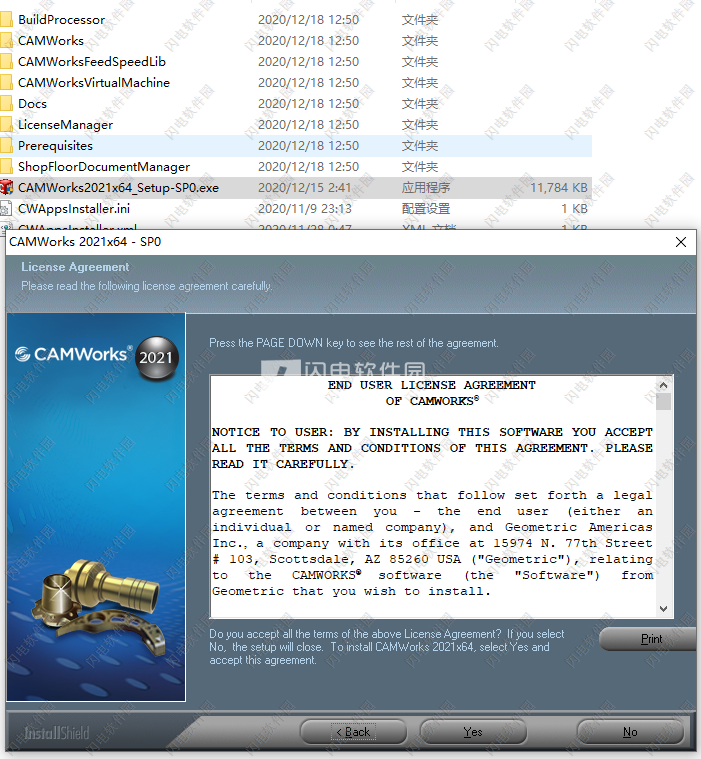The height and width of the screenshot is (759, 701).
Task: Click the BuildProcessor folder icon
Action: tap(6, 19)
